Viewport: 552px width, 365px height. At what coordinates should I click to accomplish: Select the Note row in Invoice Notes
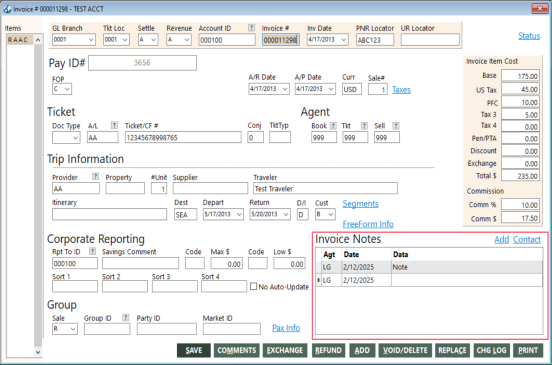pos(429,267)
